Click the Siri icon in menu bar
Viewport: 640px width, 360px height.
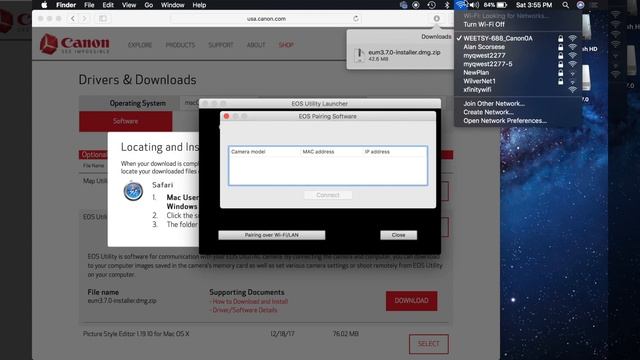tap(580, 5)
